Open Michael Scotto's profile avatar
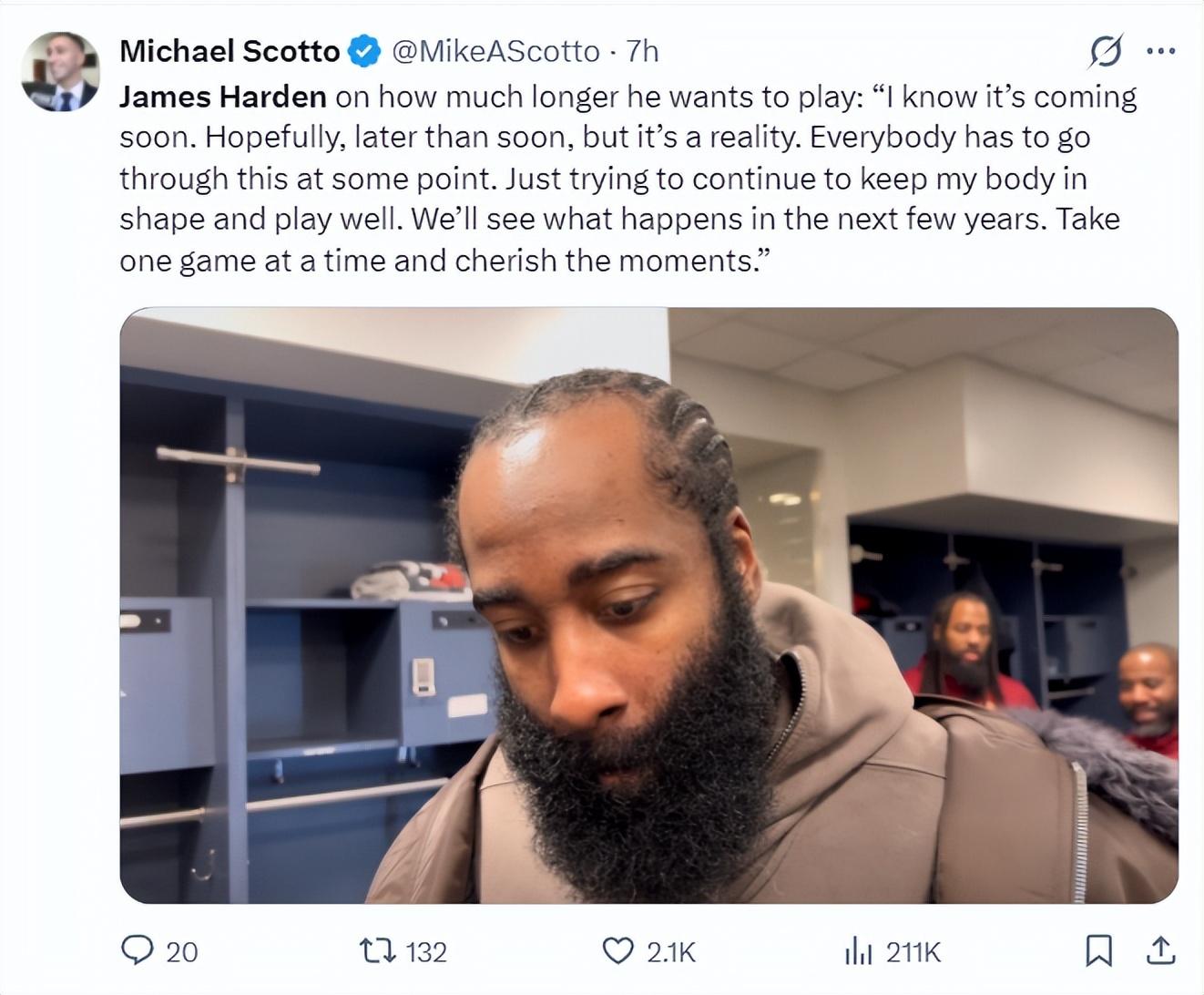The width and height of the screenshot is (1204, 995). [x=60, y=71]
